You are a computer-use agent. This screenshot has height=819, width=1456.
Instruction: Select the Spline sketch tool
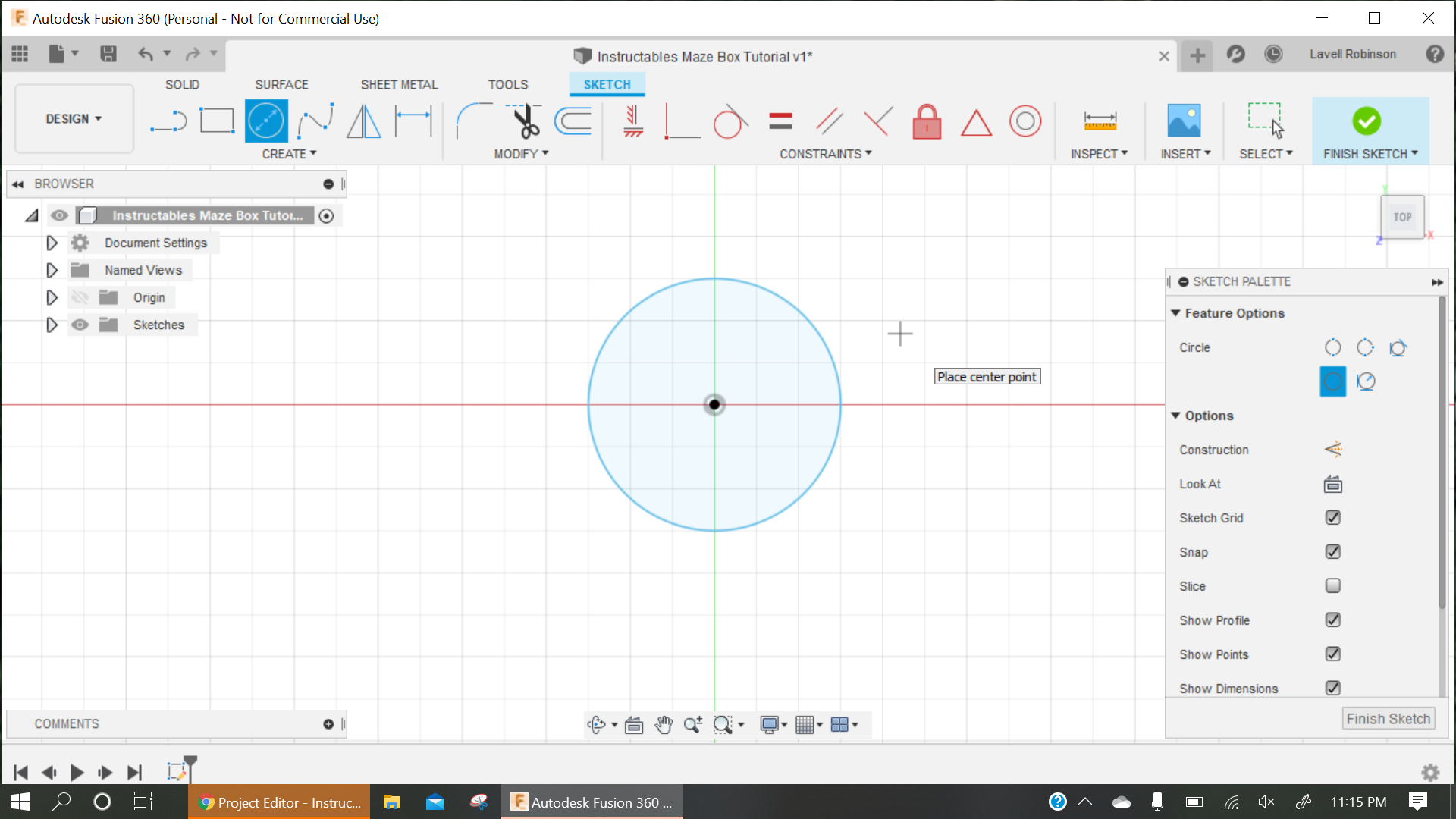coord(315,121)
